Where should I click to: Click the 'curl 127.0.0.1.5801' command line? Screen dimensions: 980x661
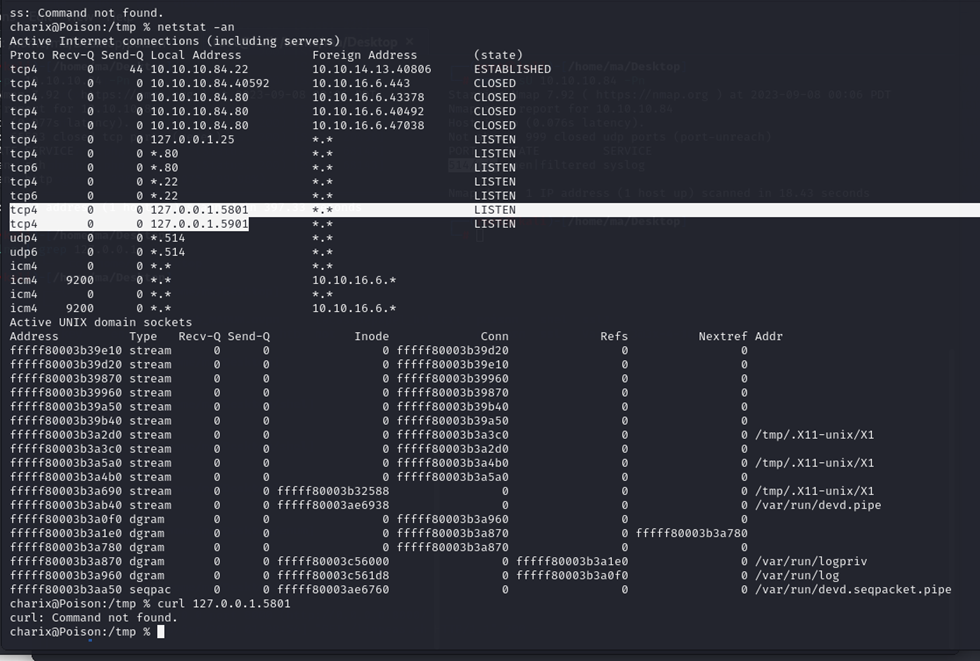point(222,604)
